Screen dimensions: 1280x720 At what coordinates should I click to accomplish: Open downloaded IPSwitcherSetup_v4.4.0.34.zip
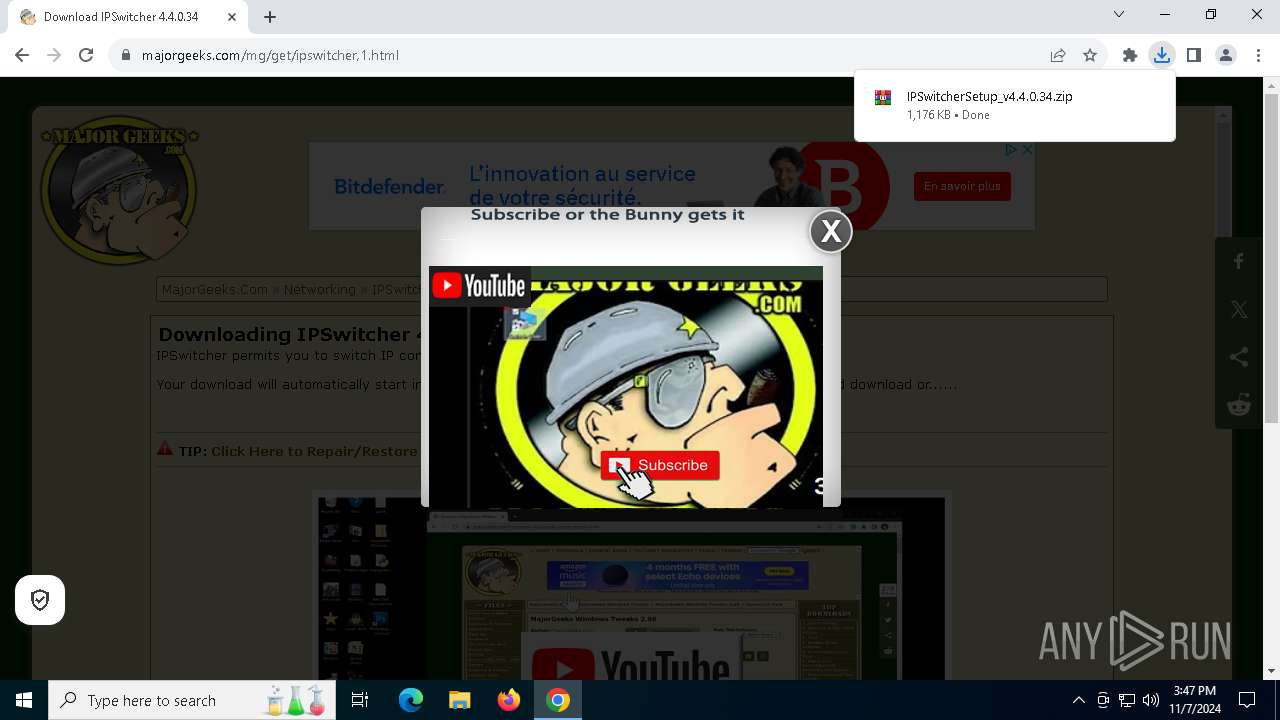[989, 97]
